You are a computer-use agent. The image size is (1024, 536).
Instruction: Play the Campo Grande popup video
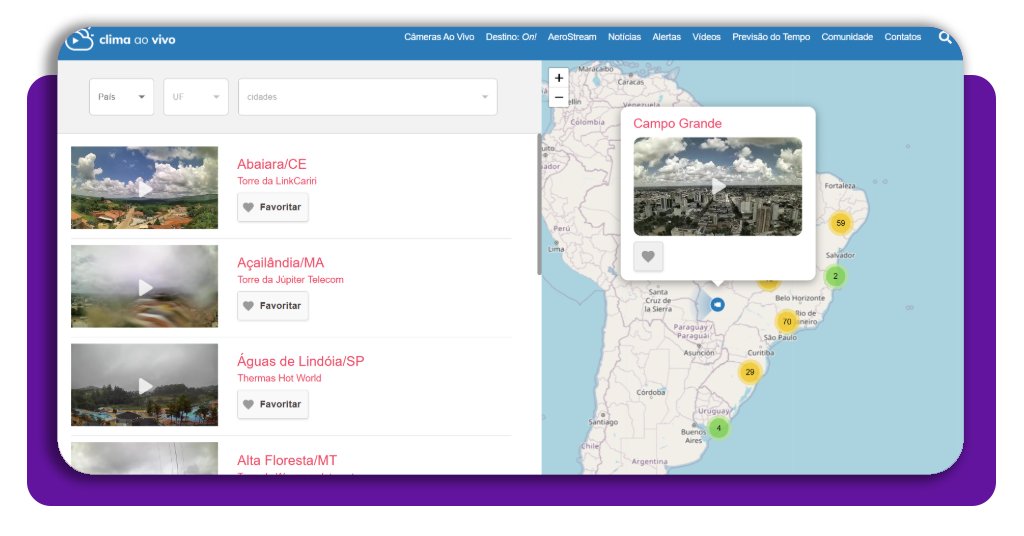click(718, 186)
